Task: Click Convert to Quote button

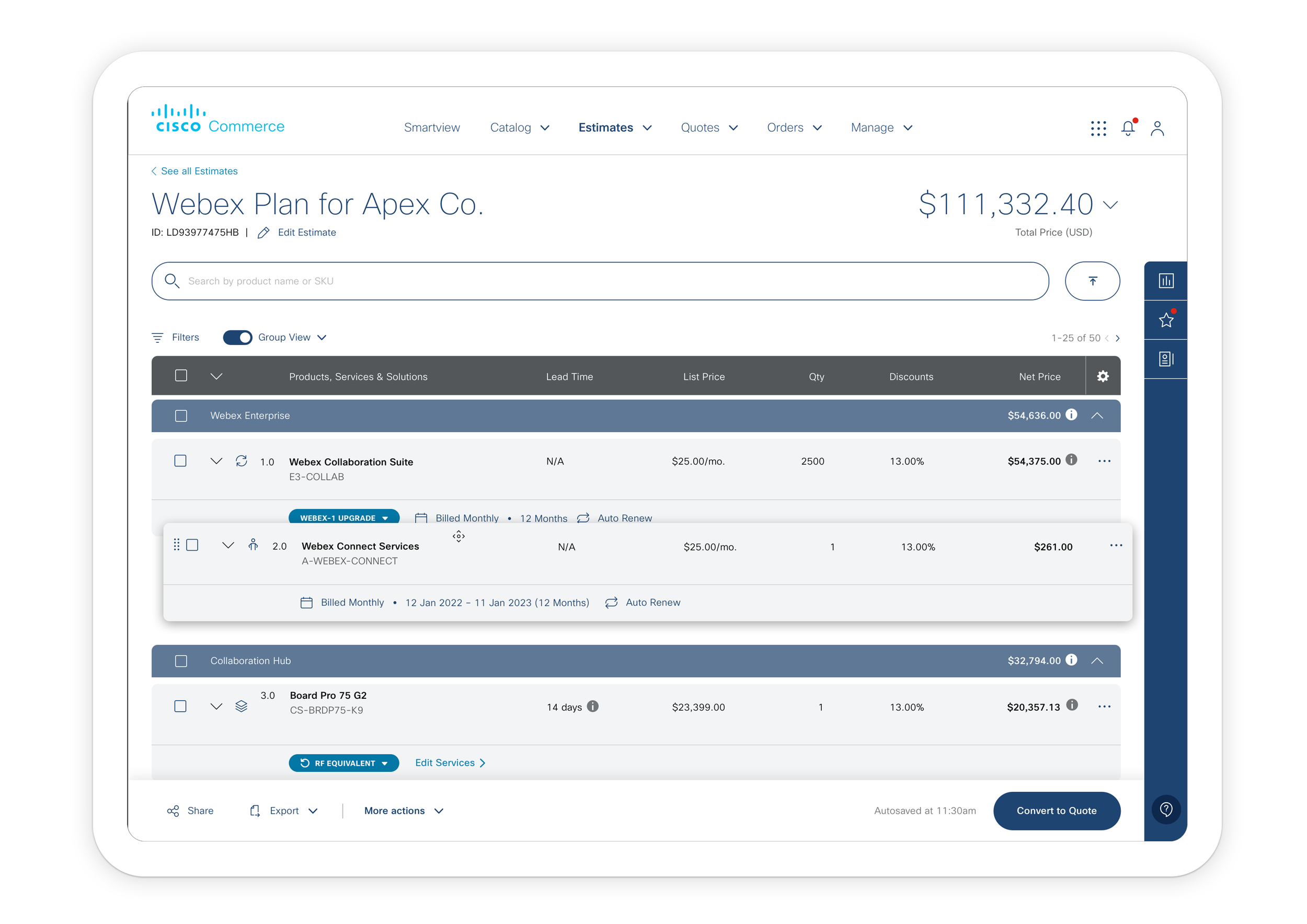Action: 1056,810
